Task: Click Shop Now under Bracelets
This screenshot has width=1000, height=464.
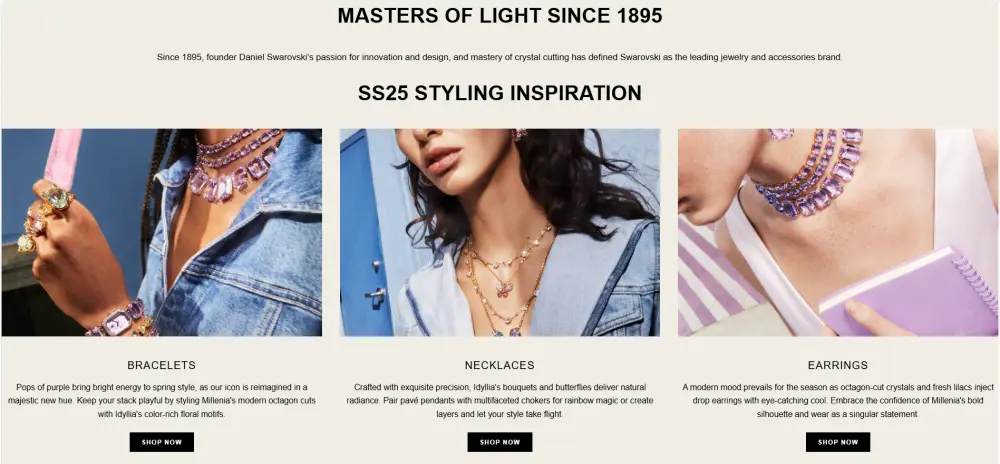Action: [x=161, y=442]
